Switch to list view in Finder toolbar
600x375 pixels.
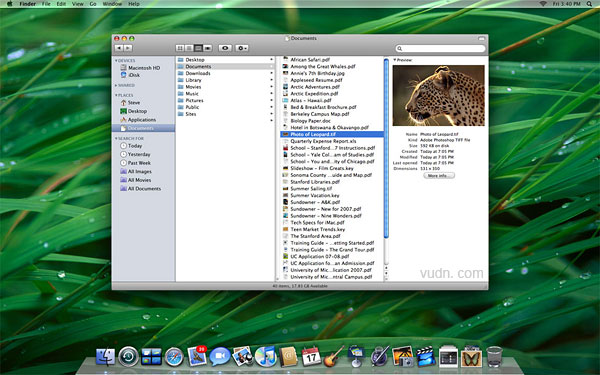[189, 48]
